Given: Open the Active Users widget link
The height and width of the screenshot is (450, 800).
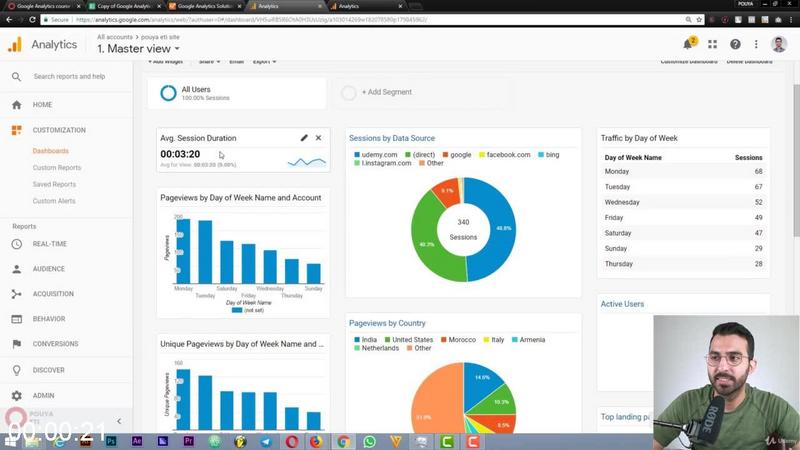Looking at the screenshot, I should point(622,304).
